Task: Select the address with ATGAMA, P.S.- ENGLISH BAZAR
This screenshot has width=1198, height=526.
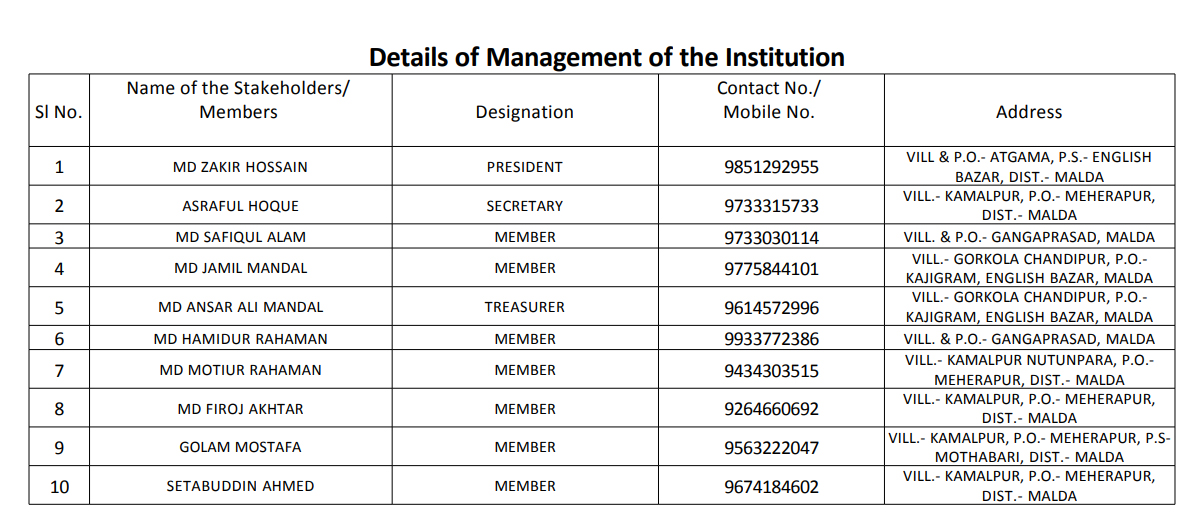Action: point(1029,167)
